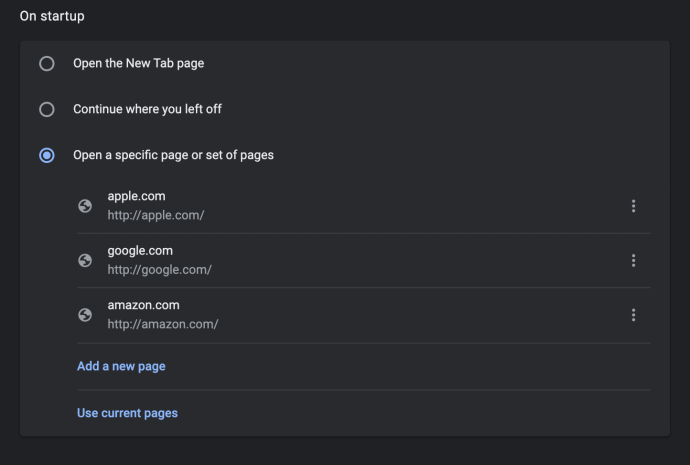Open more actions menu for amazon.com
The image size is (690, 465).
click(633, 315)
